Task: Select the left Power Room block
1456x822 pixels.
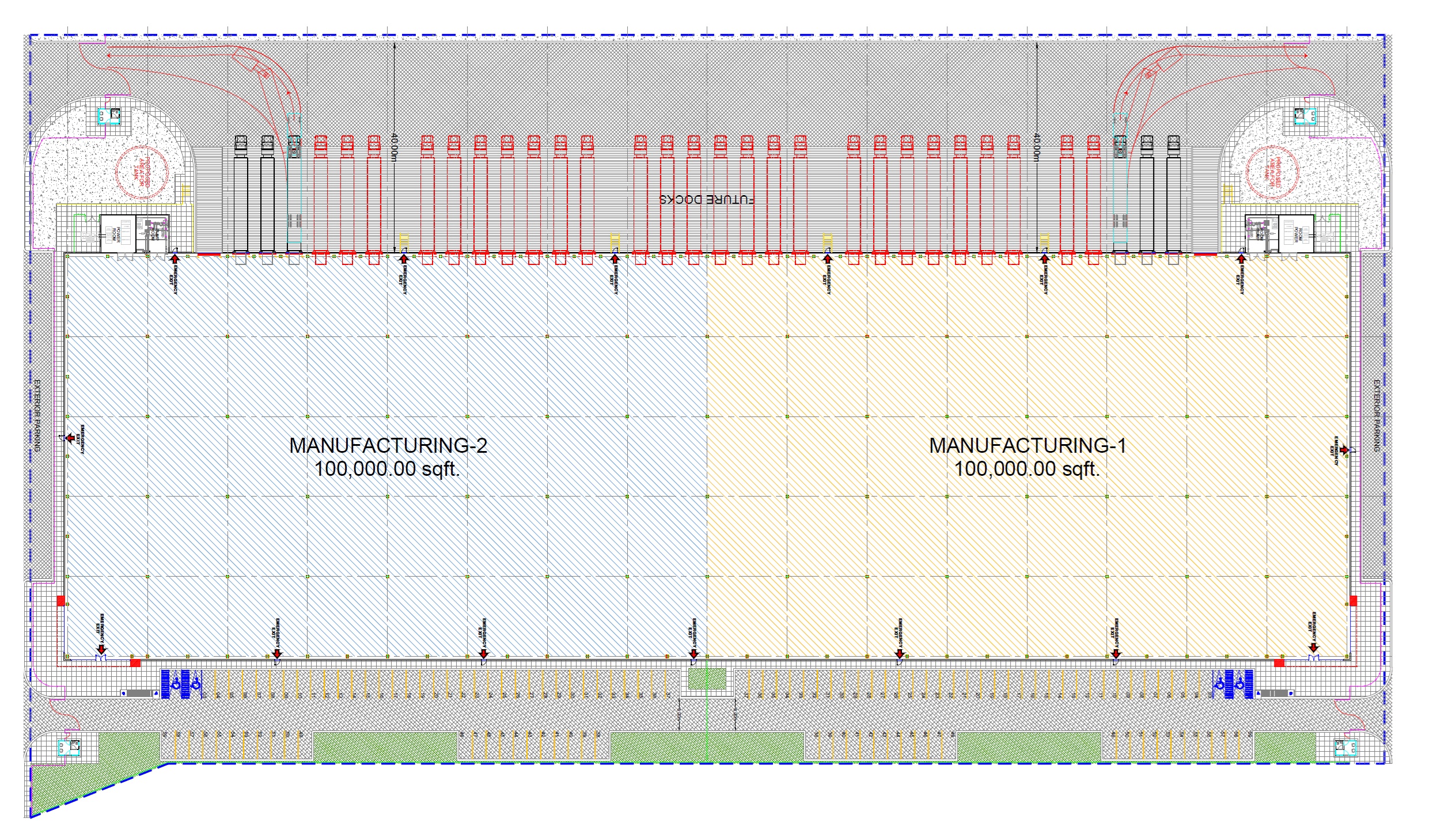Action: tap(117, 233)
